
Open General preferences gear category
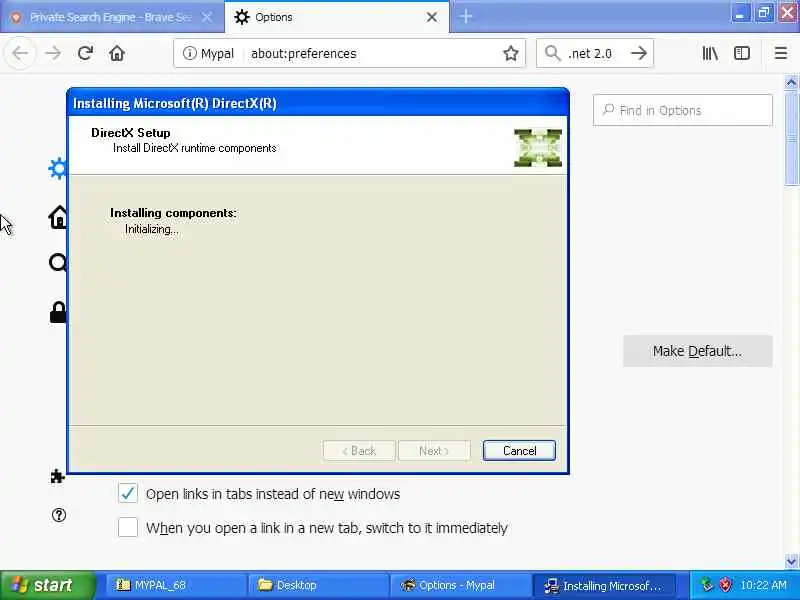pos(58,168)
